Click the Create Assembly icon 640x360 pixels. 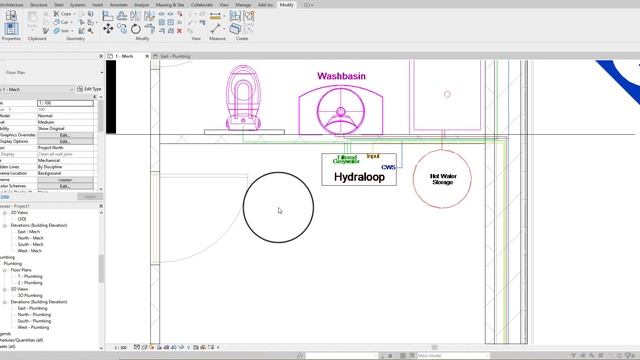coord(235,16)
